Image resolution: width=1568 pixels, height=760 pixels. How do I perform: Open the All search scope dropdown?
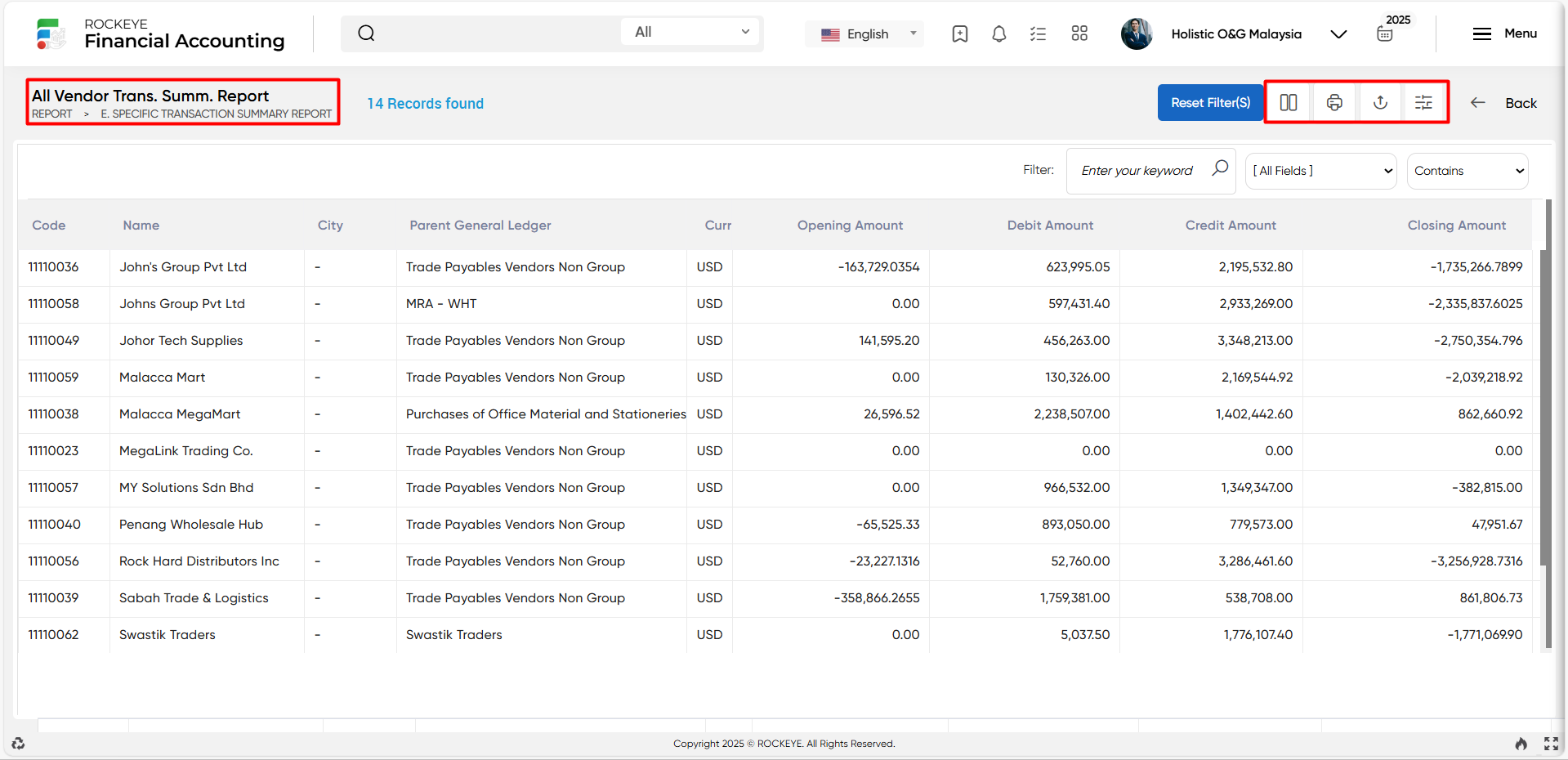(690, 32)
